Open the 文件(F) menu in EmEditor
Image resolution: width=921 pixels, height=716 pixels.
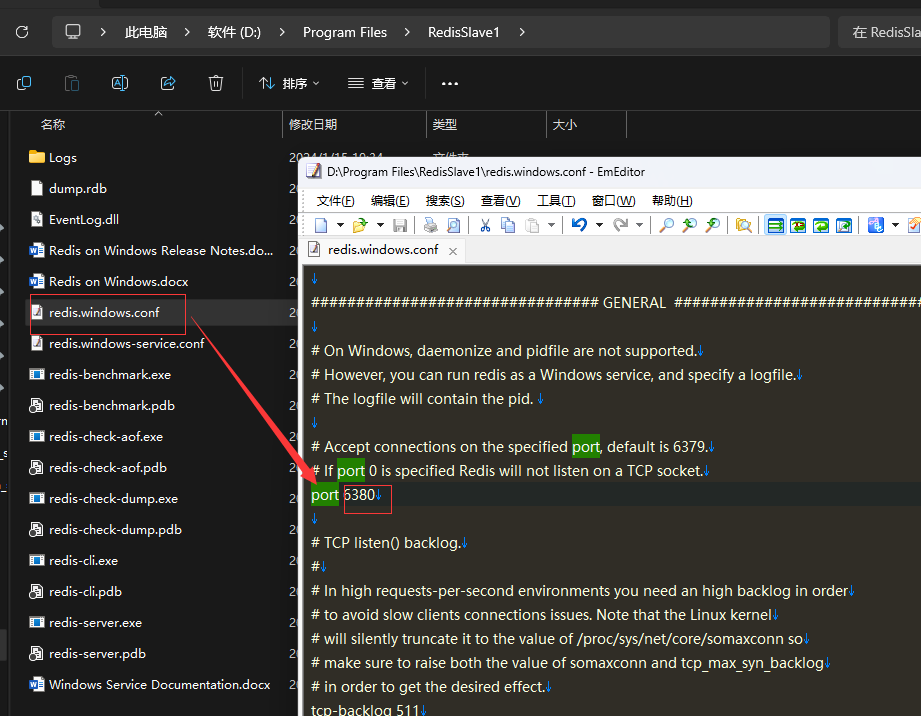tap(336, 201)
